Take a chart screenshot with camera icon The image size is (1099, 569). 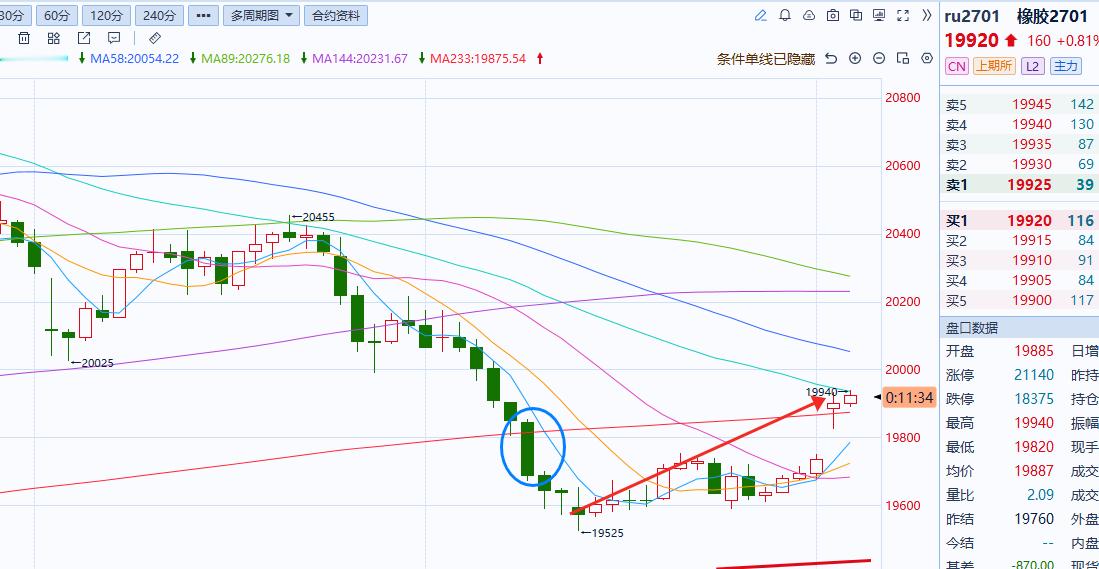pos(833,15)
